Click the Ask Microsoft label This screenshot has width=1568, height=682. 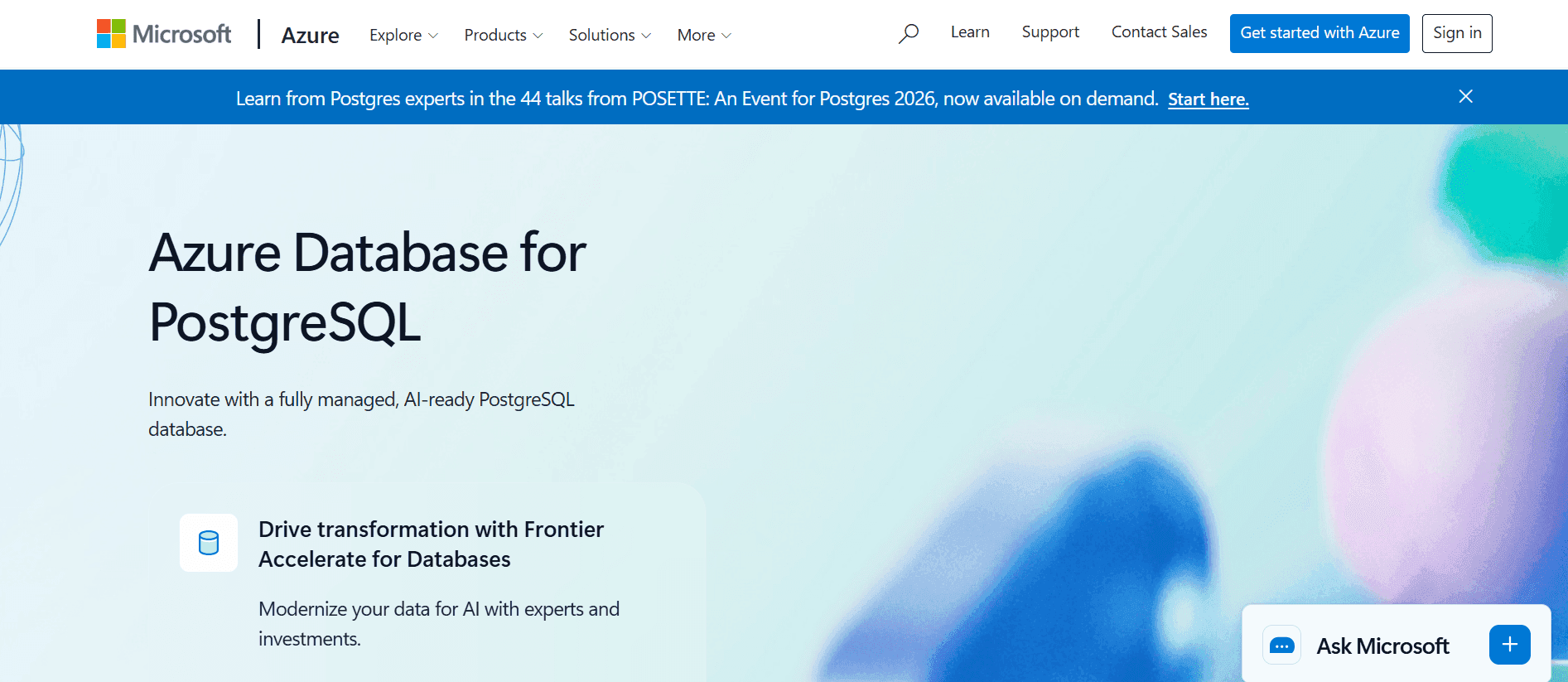click(x=1382, y=646)
